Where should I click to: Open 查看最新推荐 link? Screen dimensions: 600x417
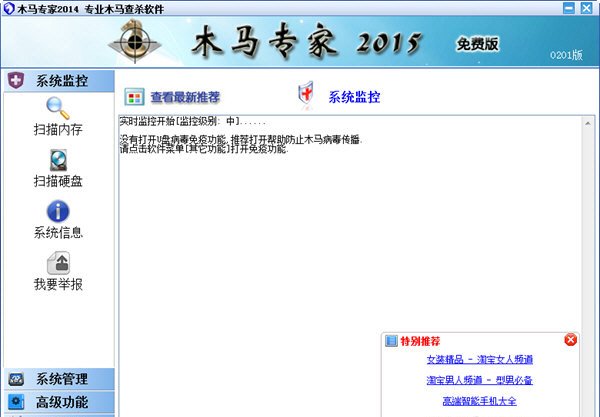click(185, 97)
